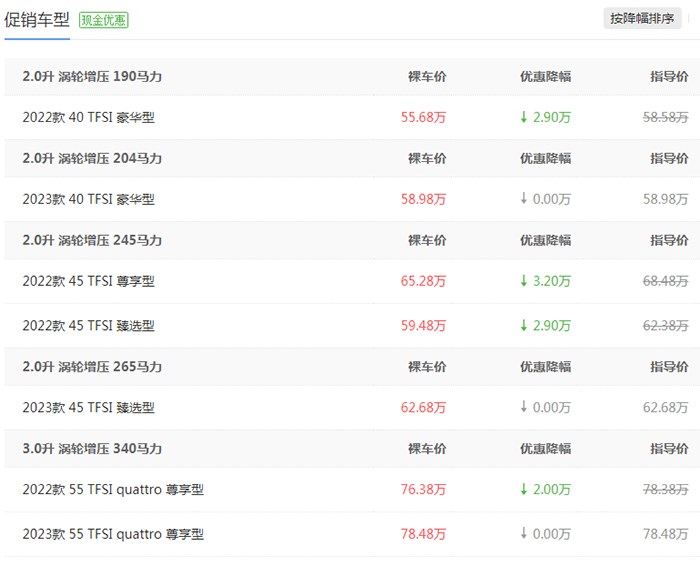Screen dimensions: 700x566
Task: Click 裸车价 column header in 340马力 group
Action: pyautogui.click(x=427, y=449)
